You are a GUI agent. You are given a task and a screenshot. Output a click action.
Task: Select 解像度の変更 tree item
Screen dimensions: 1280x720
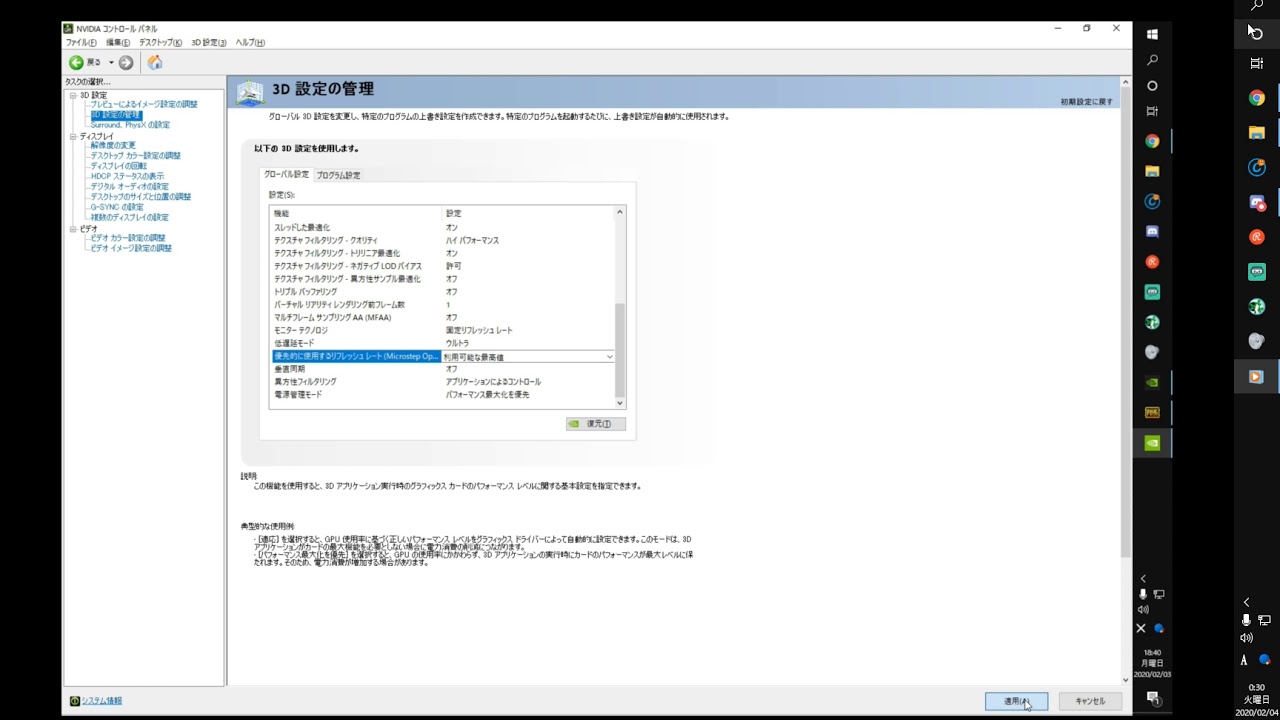tap(113, 146)
